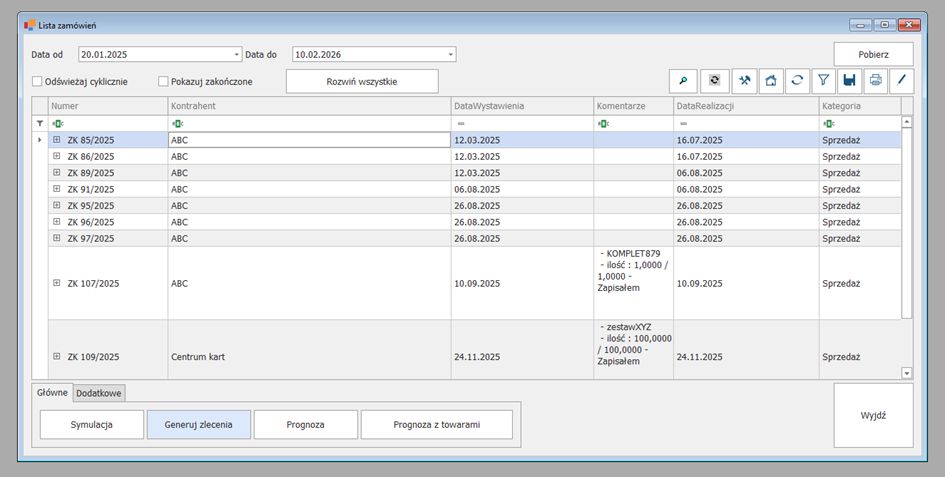945x477 pixels.
Task: Expand order row ZK 91/2025
Action: point(57,189)
